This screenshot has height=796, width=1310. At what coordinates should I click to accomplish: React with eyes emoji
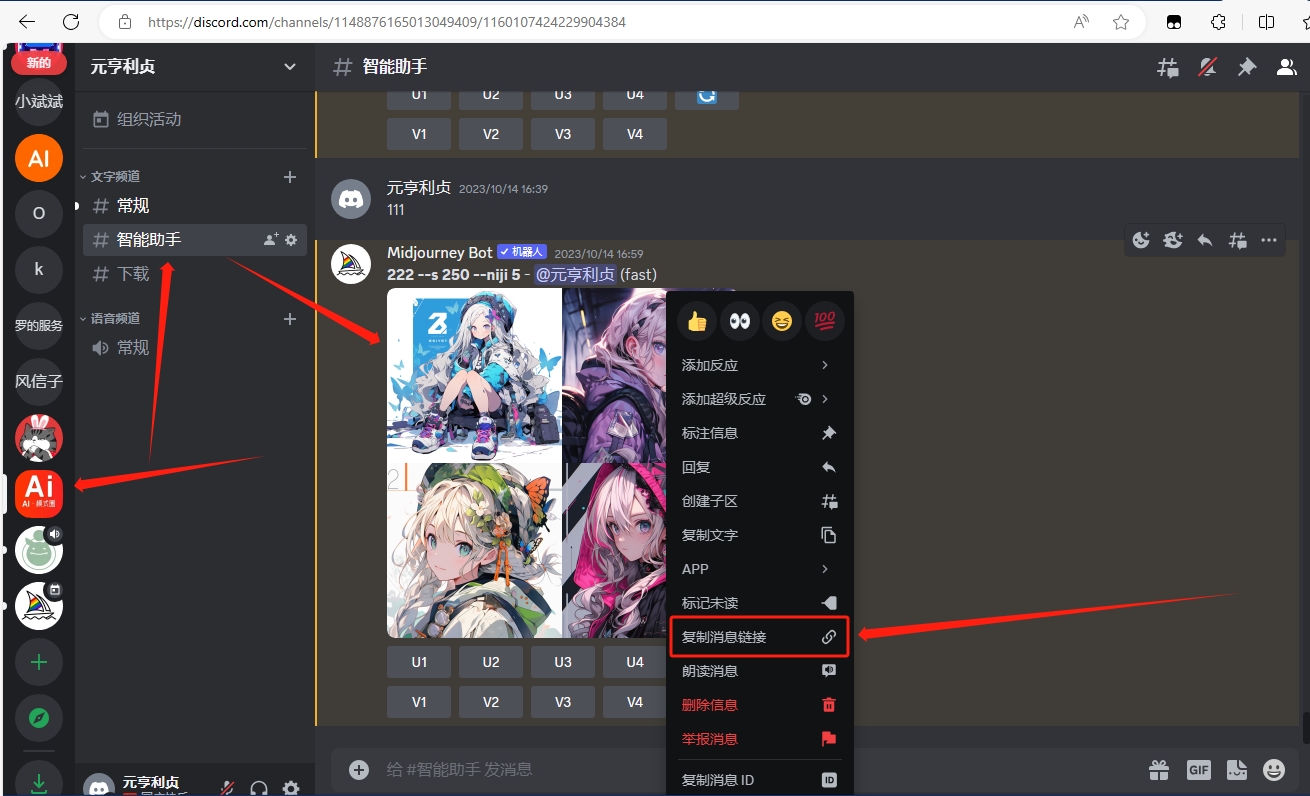(740, 321)
